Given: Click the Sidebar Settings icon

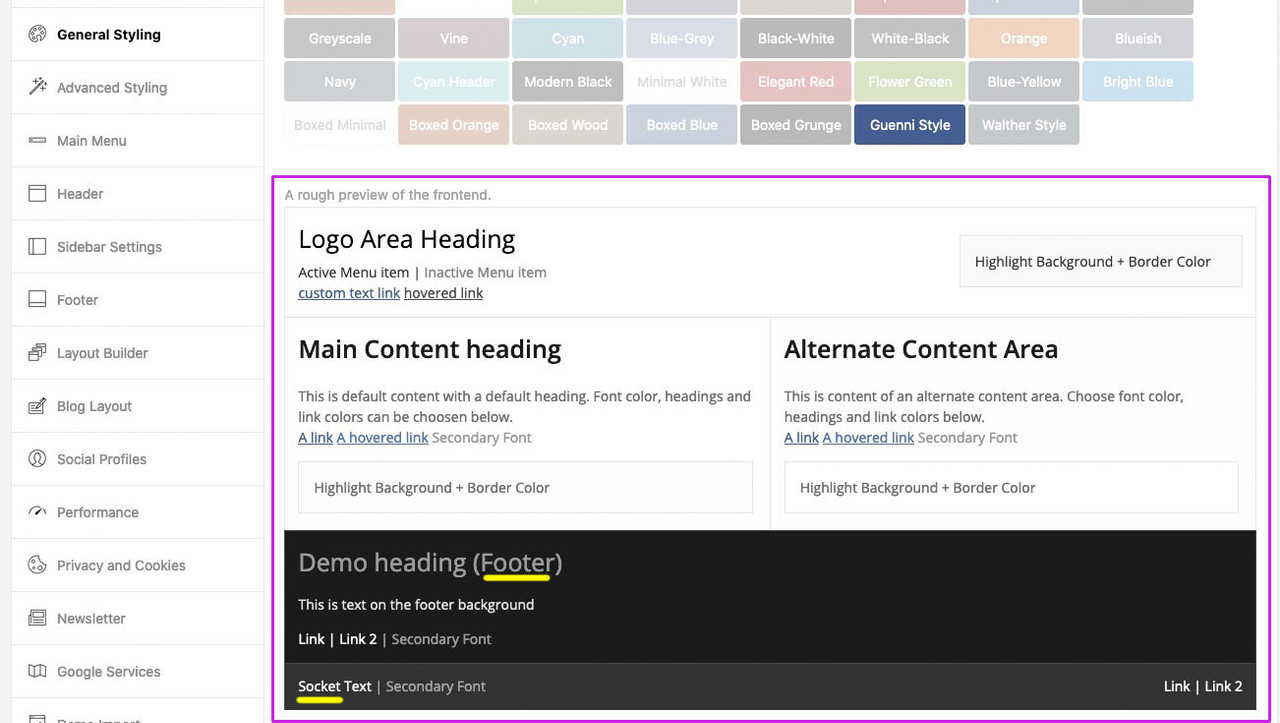Looking at the screenshot, I should point(37,246).
